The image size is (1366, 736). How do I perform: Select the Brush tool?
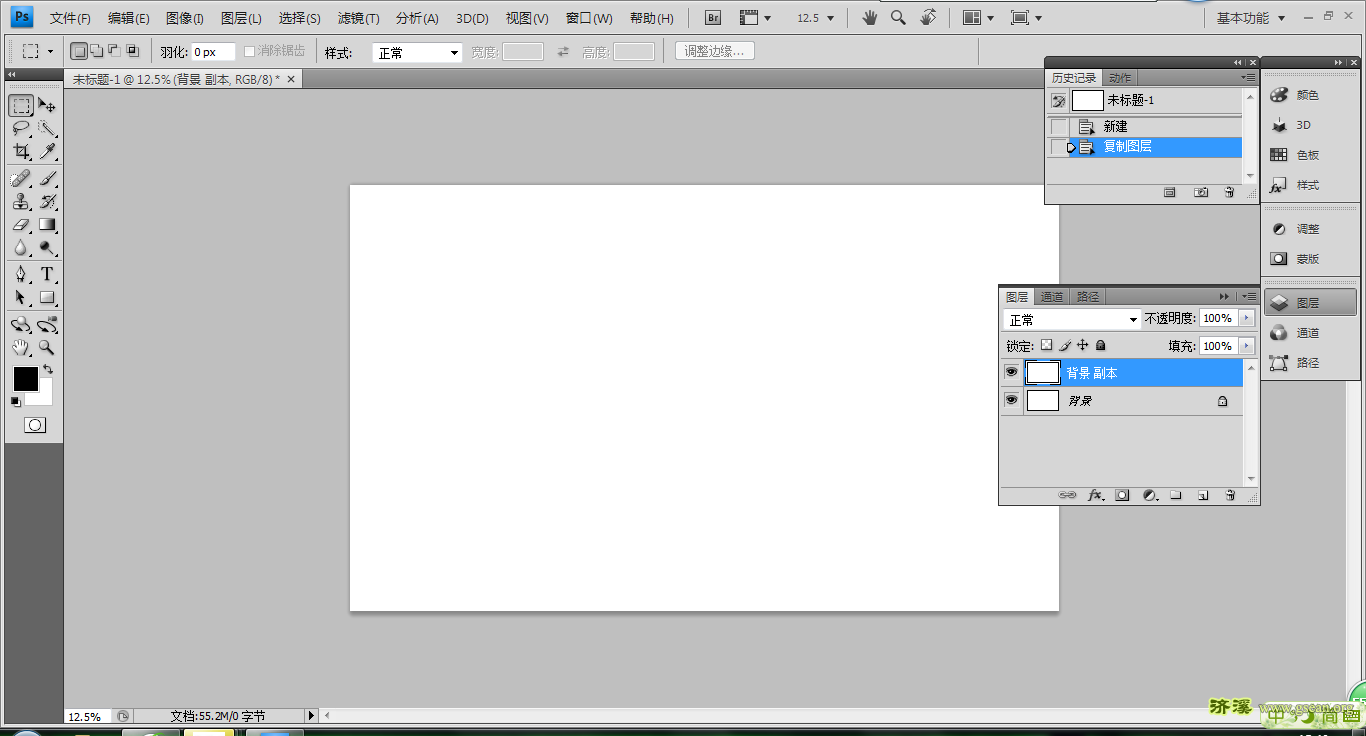[47, 179]
